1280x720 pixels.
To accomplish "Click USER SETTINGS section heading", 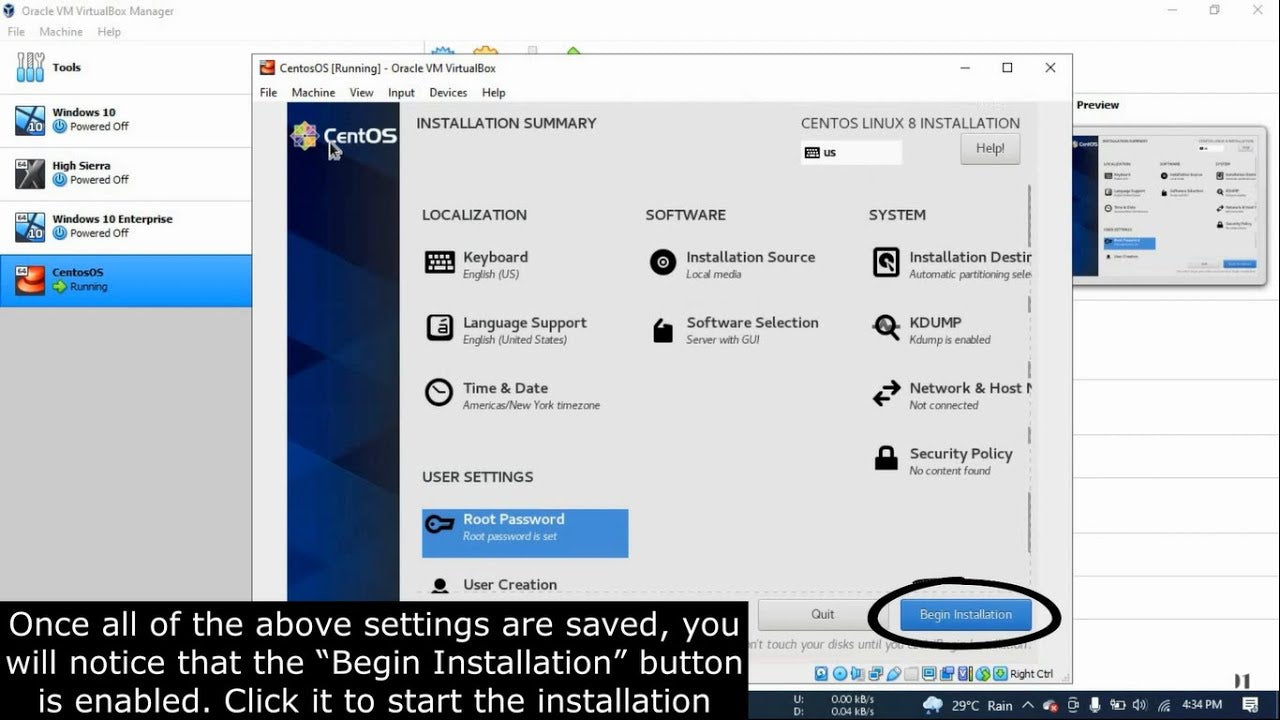I will pyautogui.click(x=477, y=477).
